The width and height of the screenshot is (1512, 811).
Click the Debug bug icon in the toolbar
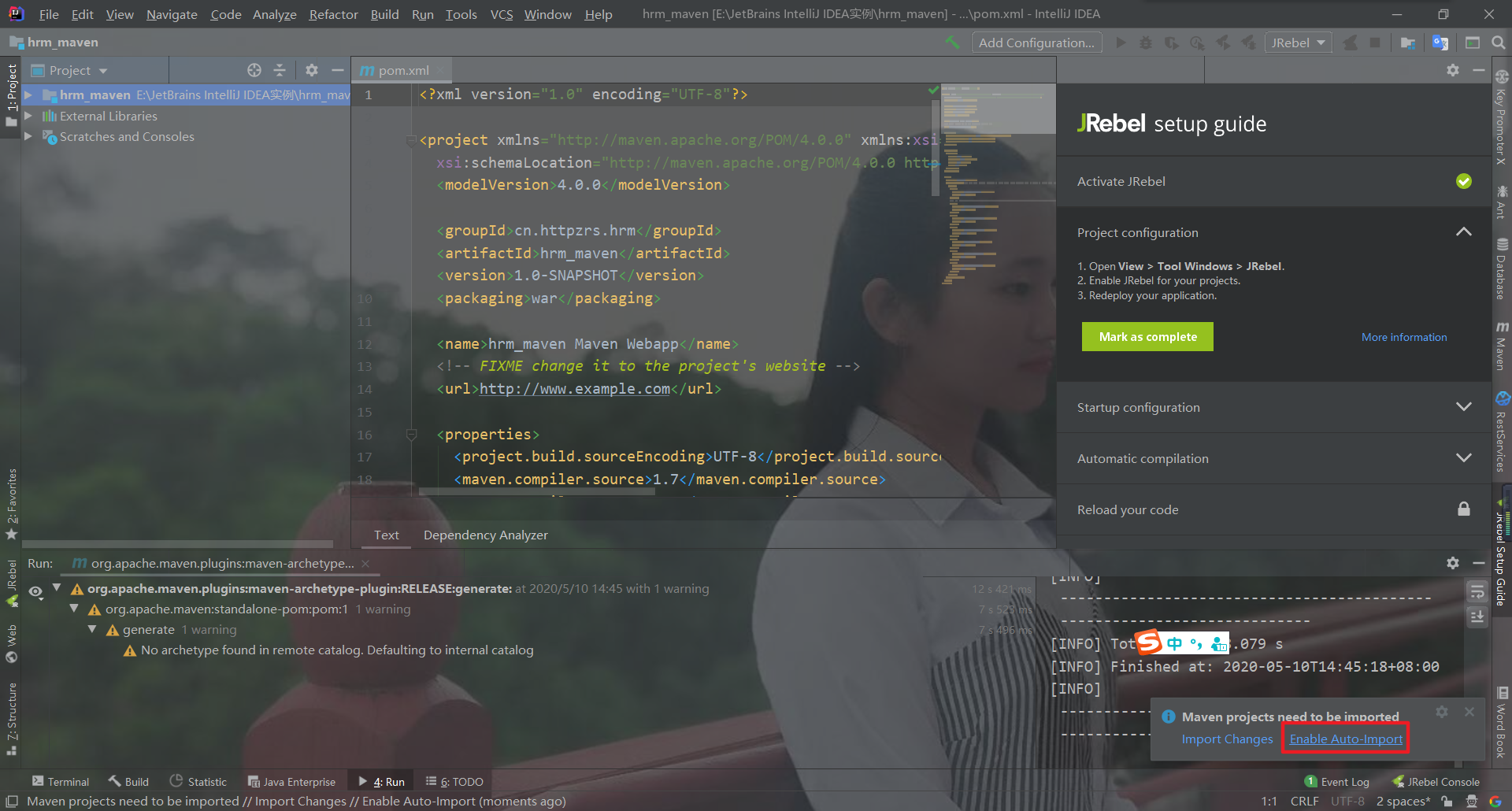pos(1146,43)
